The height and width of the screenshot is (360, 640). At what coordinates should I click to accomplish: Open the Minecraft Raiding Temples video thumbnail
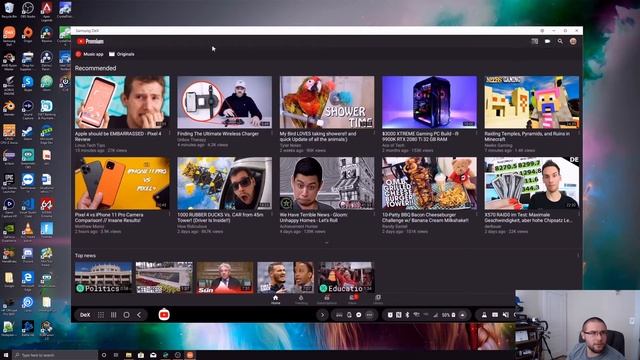(532, 102)
